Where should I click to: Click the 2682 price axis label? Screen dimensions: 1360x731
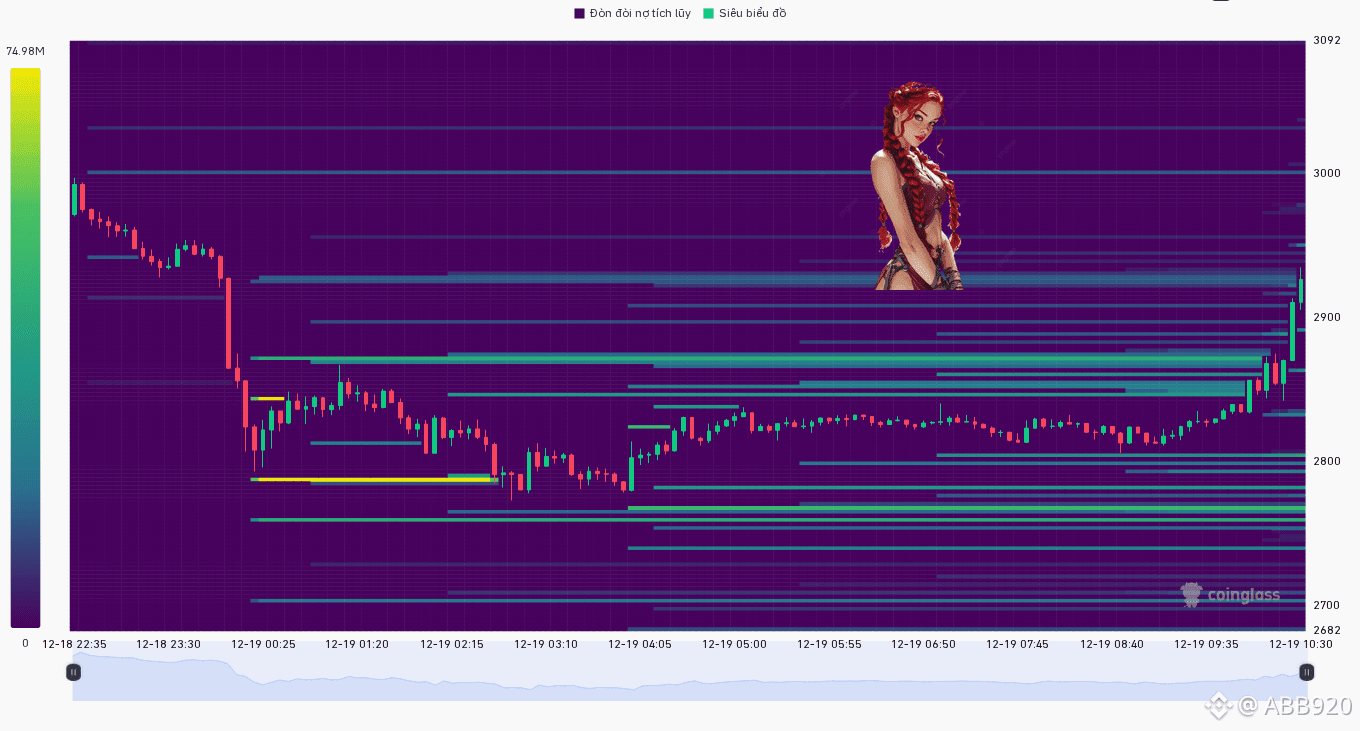[1326, 630]
